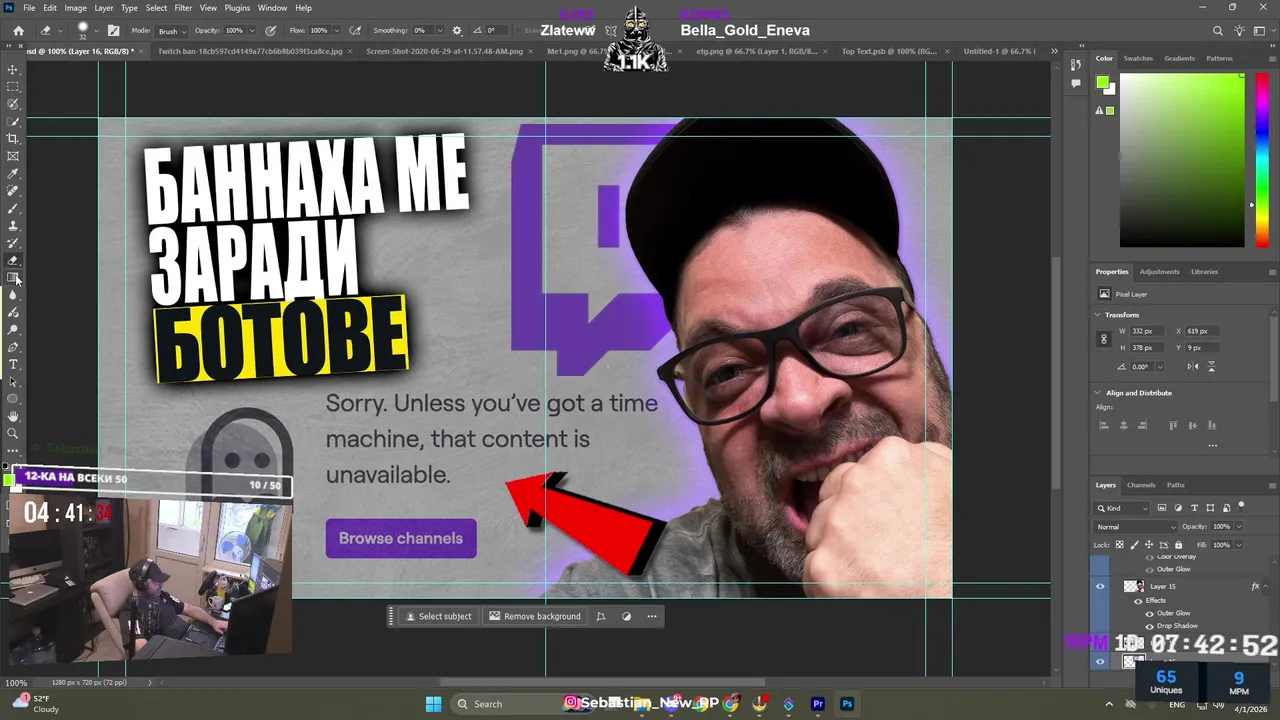Image resolution: width=1280 pixels, height=720 pixels.
Task: Click the Windows Start button
Action: pos(434,704)
